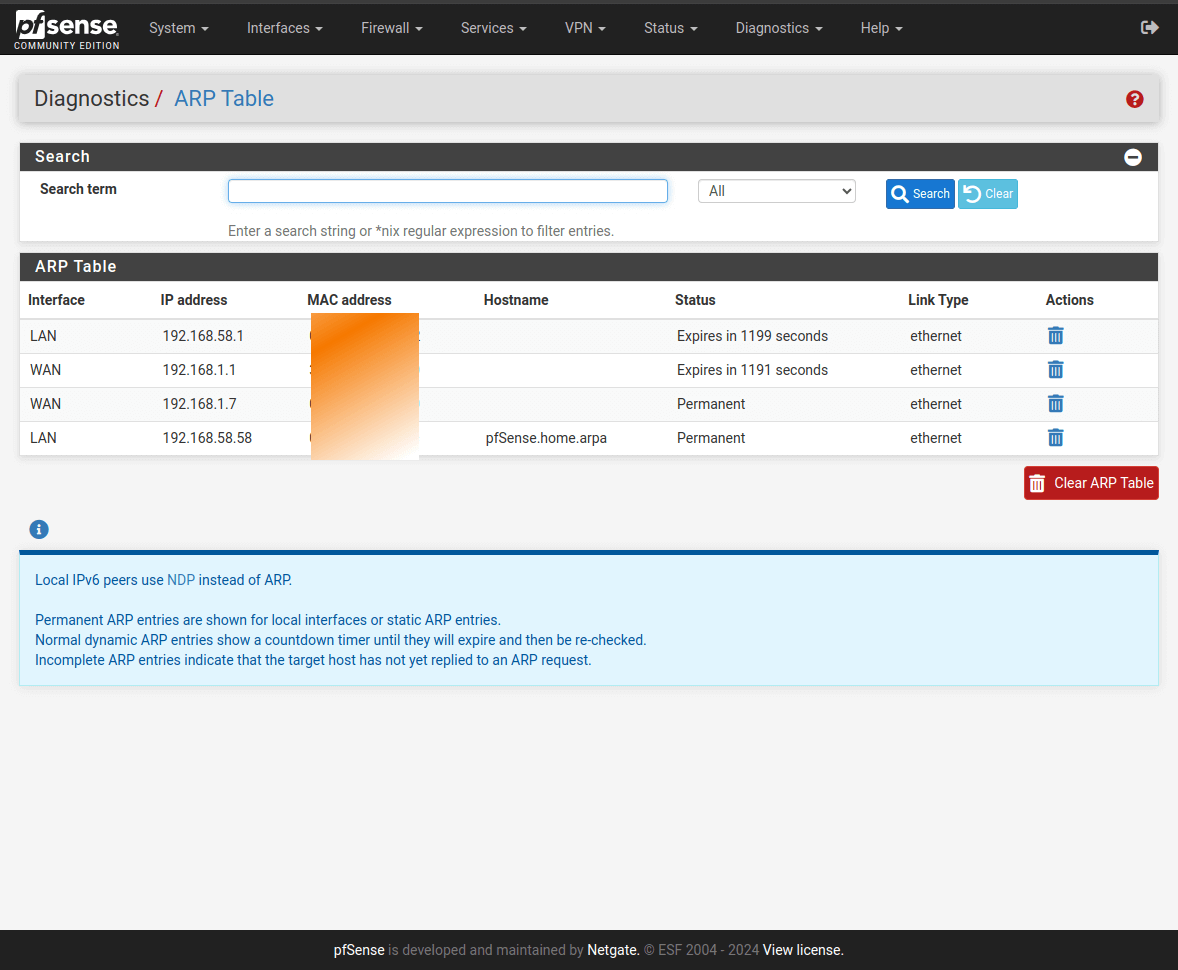Click the blue Search button
This screenshot has height=970, width=1178.
[920, 194]
